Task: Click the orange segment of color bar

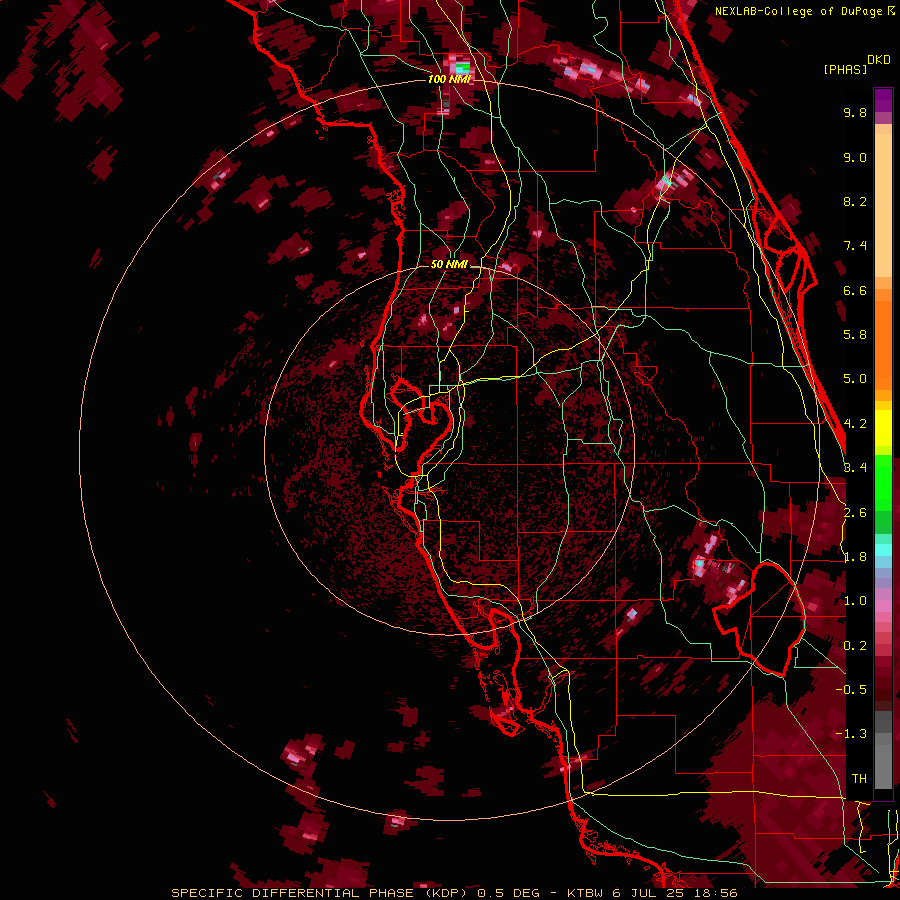Action: tap(883, 344)
